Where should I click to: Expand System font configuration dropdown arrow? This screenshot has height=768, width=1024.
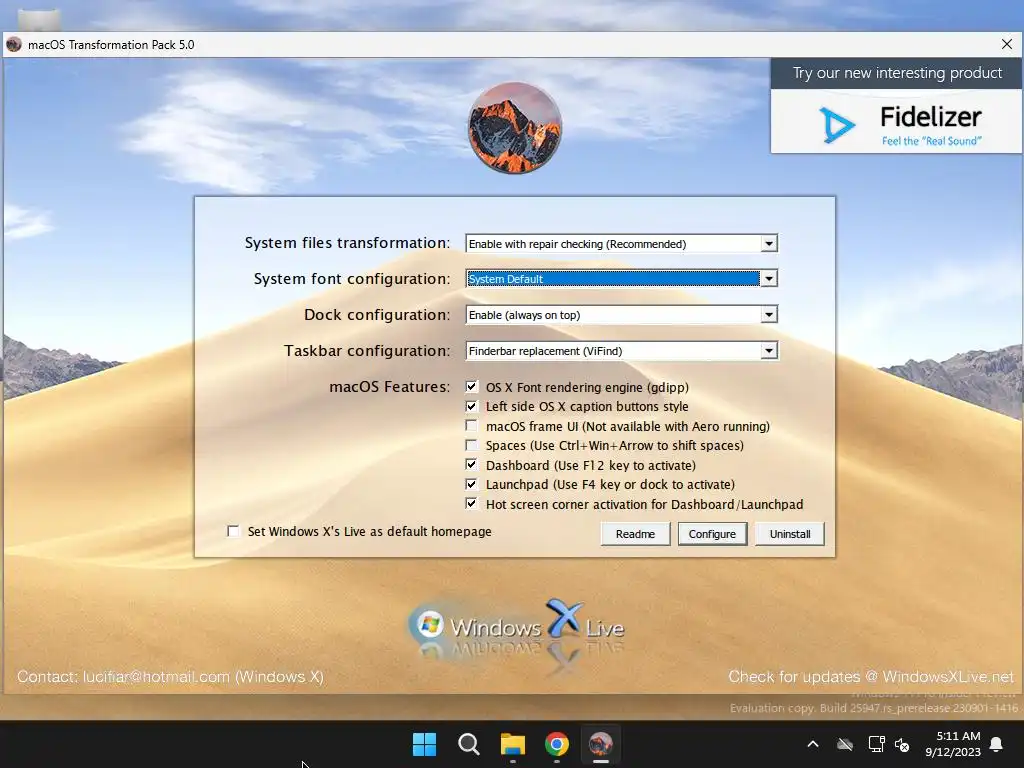pyautogui.click(x=769, y=279)
